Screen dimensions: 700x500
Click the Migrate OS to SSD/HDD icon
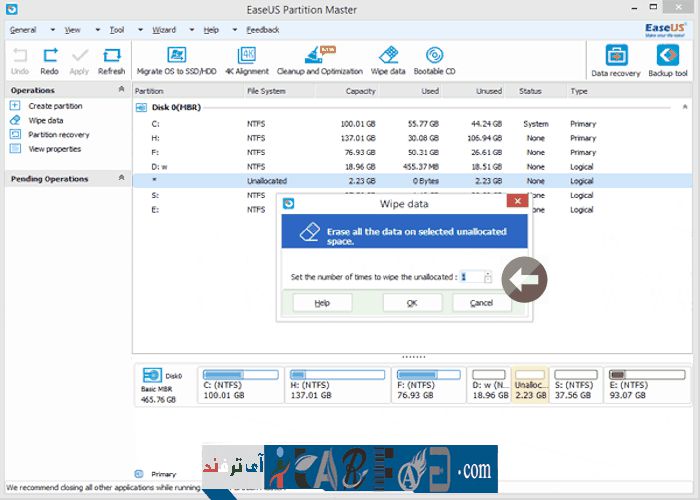pos(176,56)
